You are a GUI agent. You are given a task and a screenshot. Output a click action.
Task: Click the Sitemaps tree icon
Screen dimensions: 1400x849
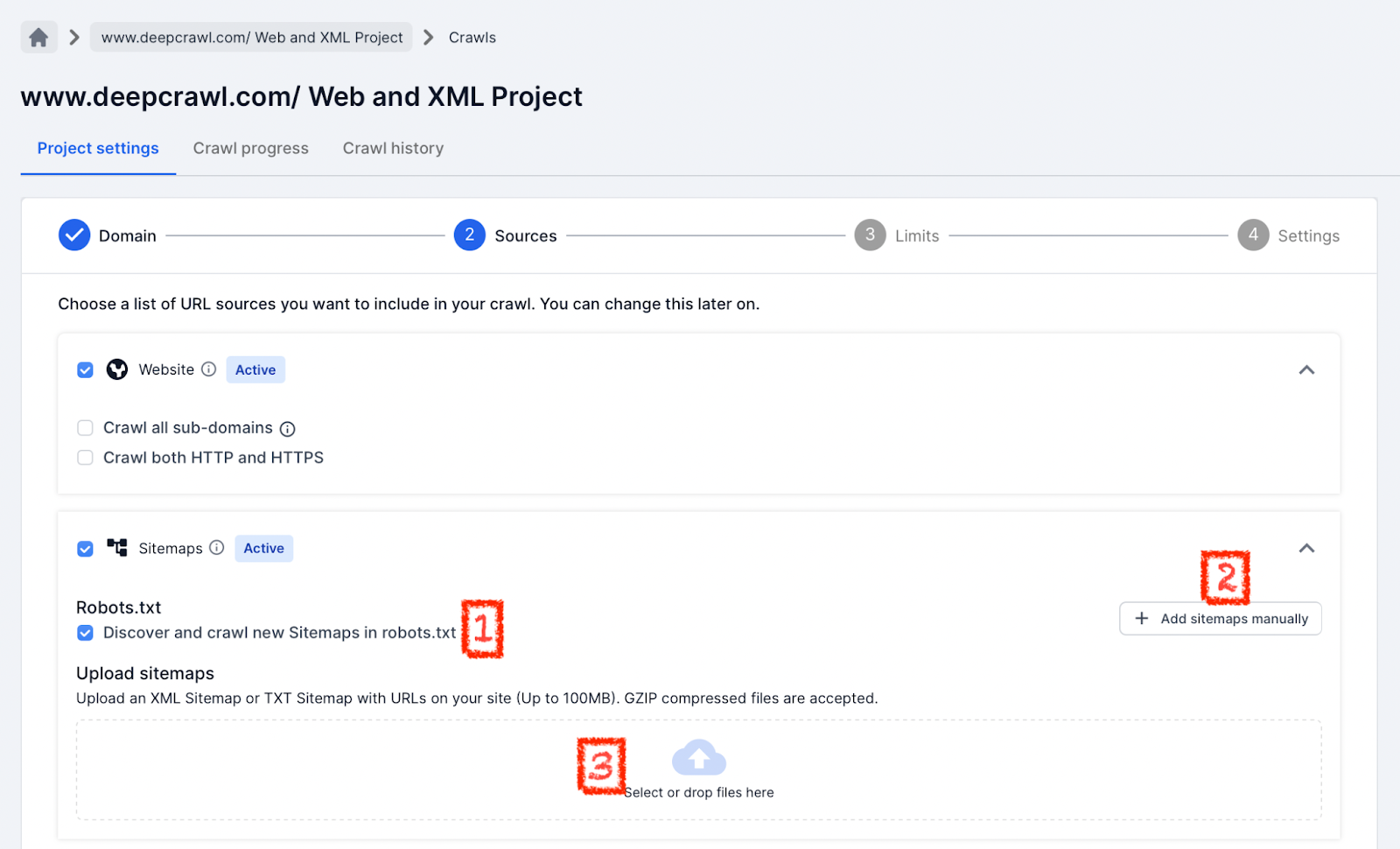click(117, 548)
